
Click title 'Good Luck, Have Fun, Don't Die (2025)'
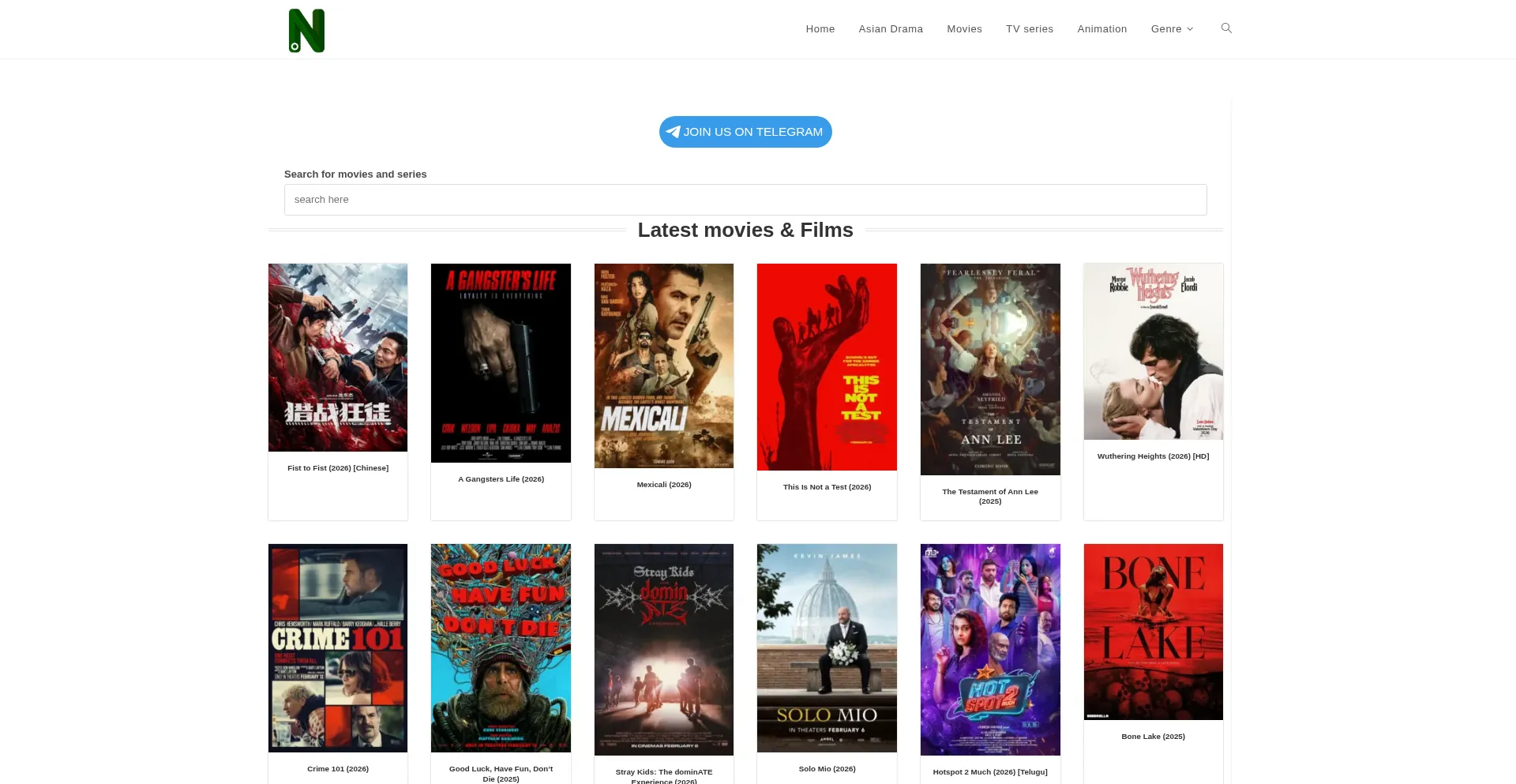tap(501, 774)
